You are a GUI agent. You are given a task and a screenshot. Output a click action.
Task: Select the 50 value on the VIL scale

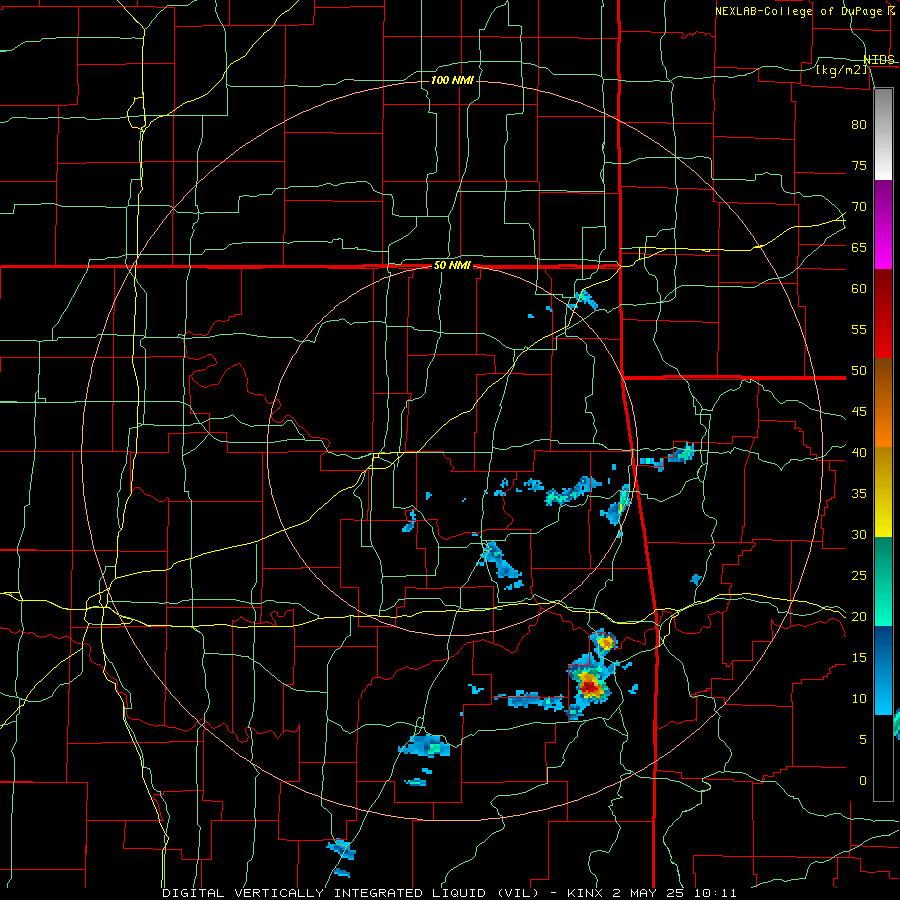[x=859, y=371]
